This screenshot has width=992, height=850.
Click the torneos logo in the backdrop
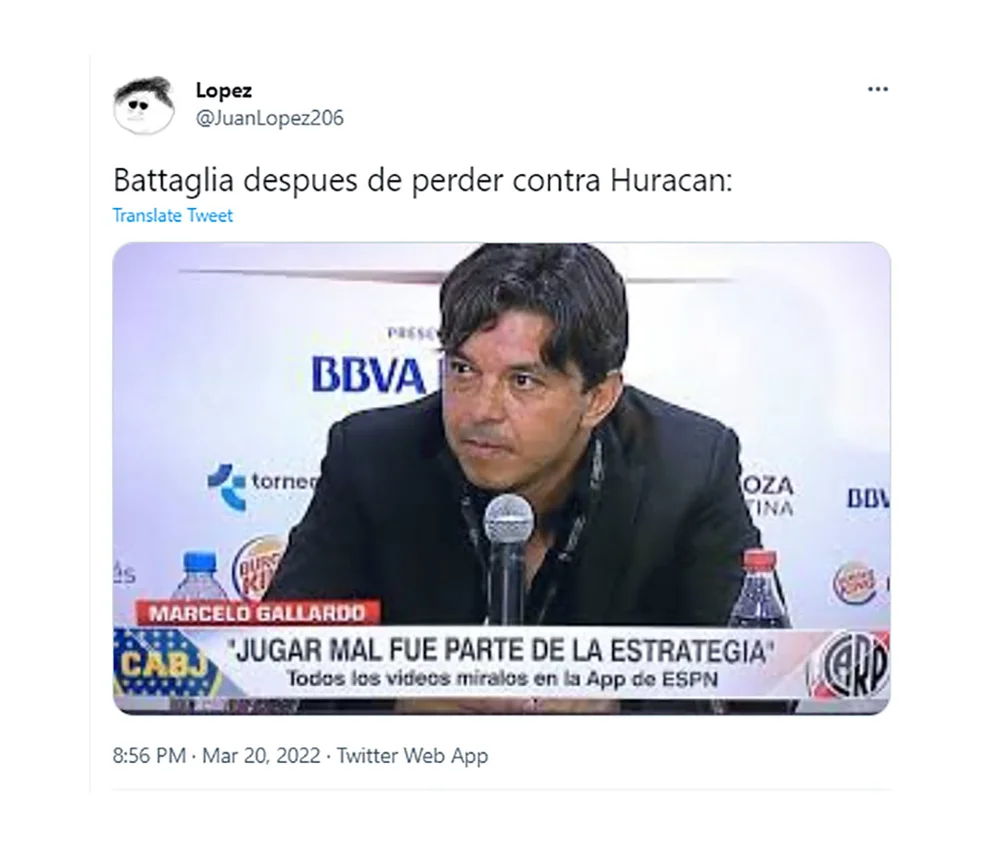click(263, 484)
